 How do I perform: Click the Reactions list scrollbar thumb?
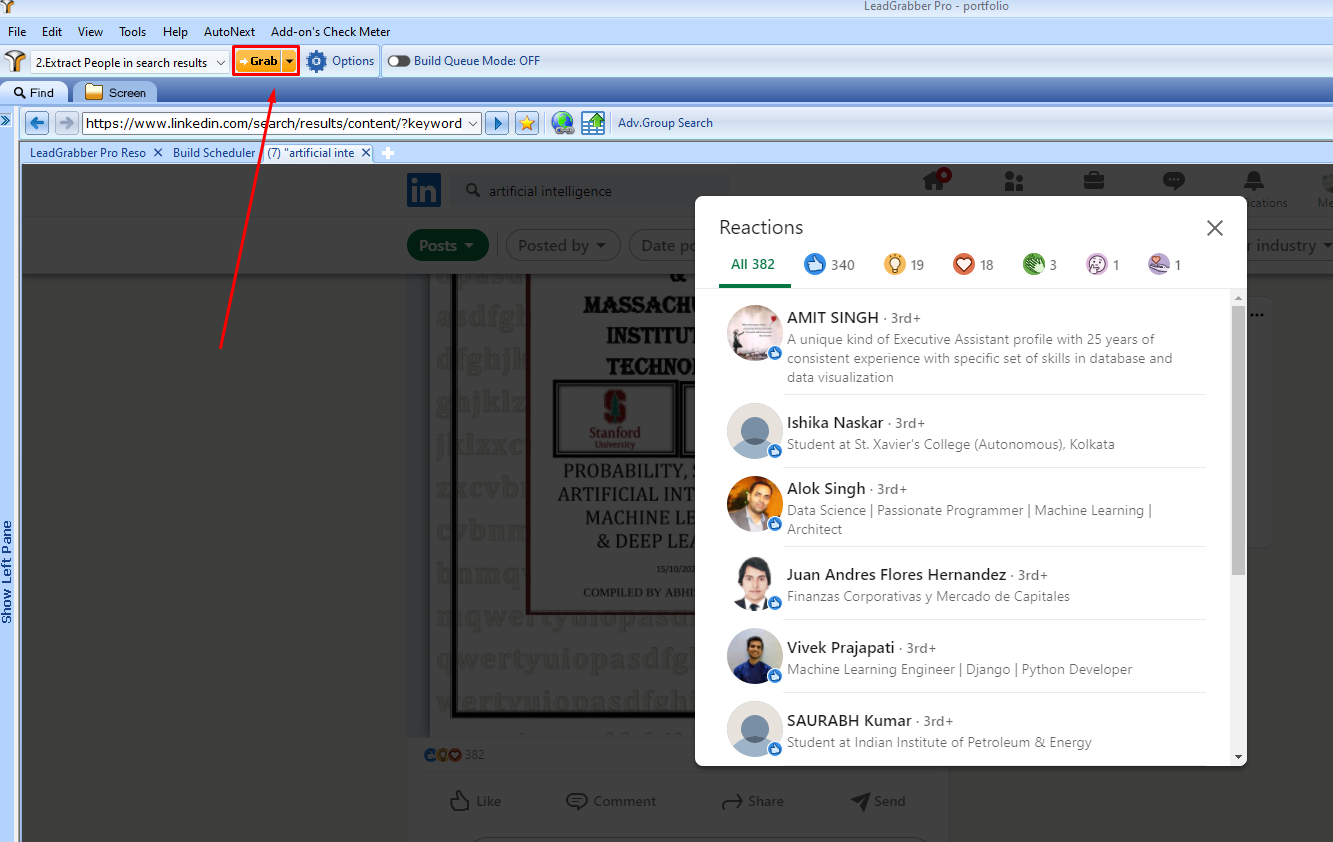tap(1238, 440)
